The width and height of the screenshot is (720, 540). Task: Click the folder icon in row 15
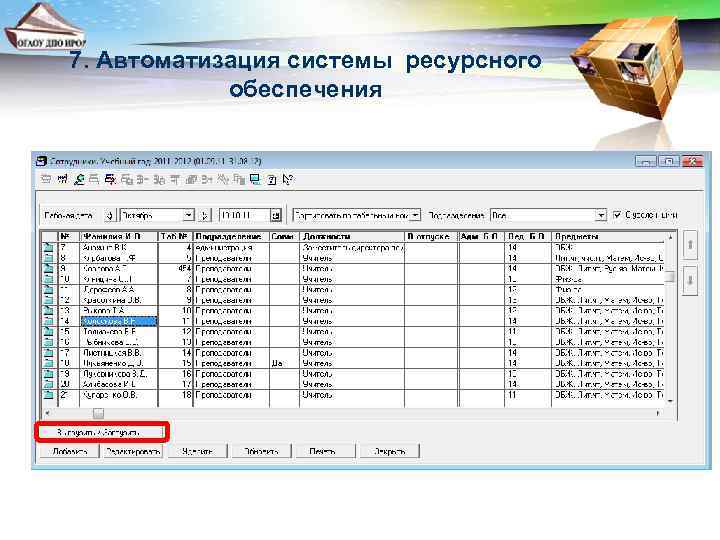(49, 332)
